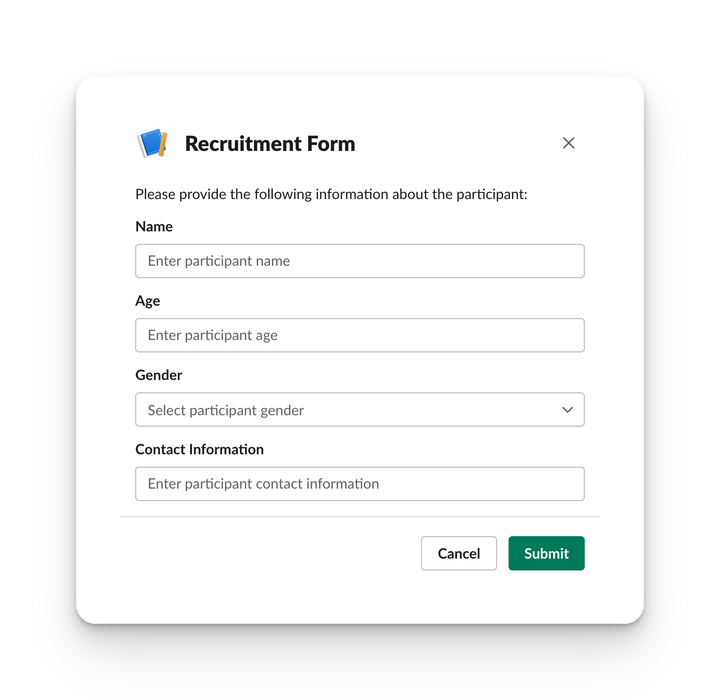
Task: Click the "Recruitment Form" heading text
Action: click(270, 144)
